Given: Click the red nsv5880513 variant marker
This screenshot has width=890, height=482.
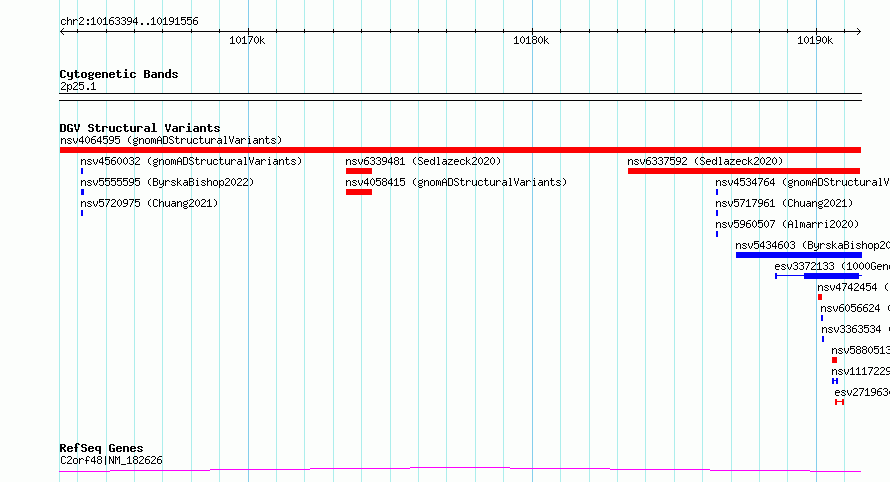Looking at the screenshot, I should 834,360.
